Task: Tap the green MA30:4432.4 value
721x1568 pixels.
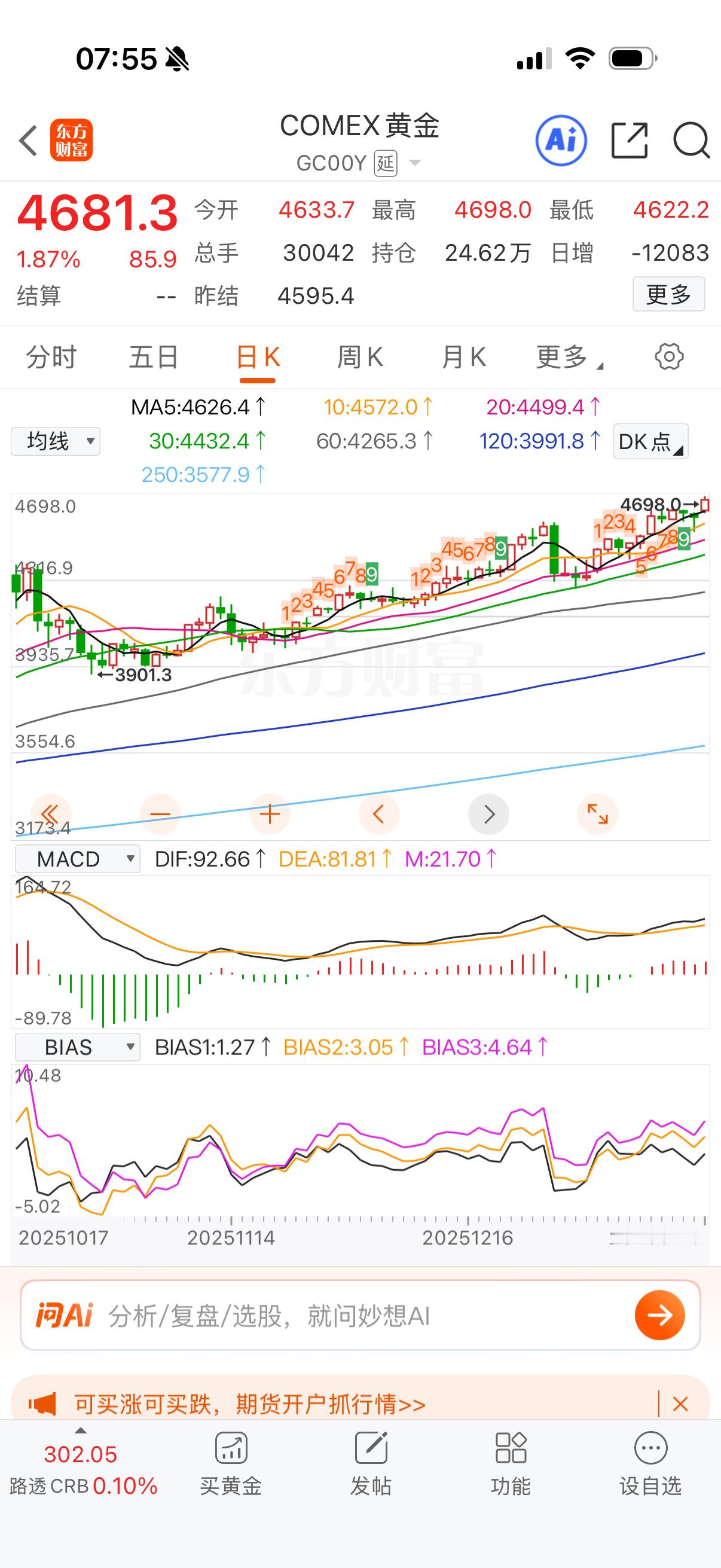Action: tap(207, 441)
